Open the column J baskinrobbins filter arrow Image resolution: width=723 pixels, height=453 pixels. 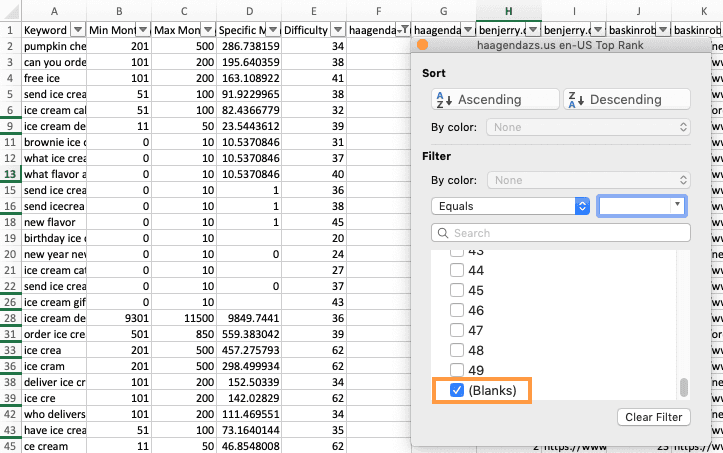point(661,30)
